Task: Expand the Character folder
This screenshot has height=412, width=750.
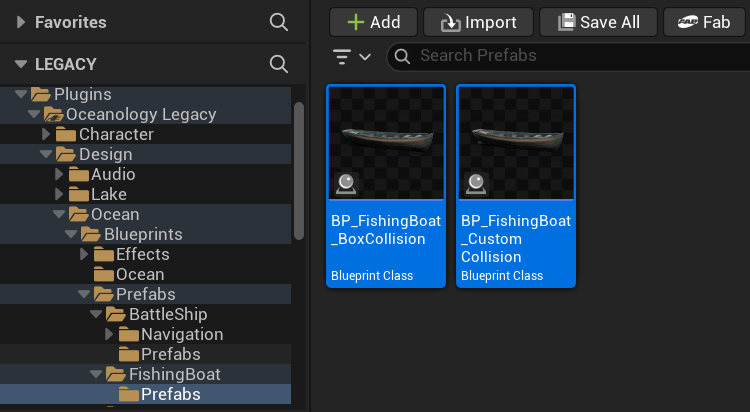Action: point(46,134)
